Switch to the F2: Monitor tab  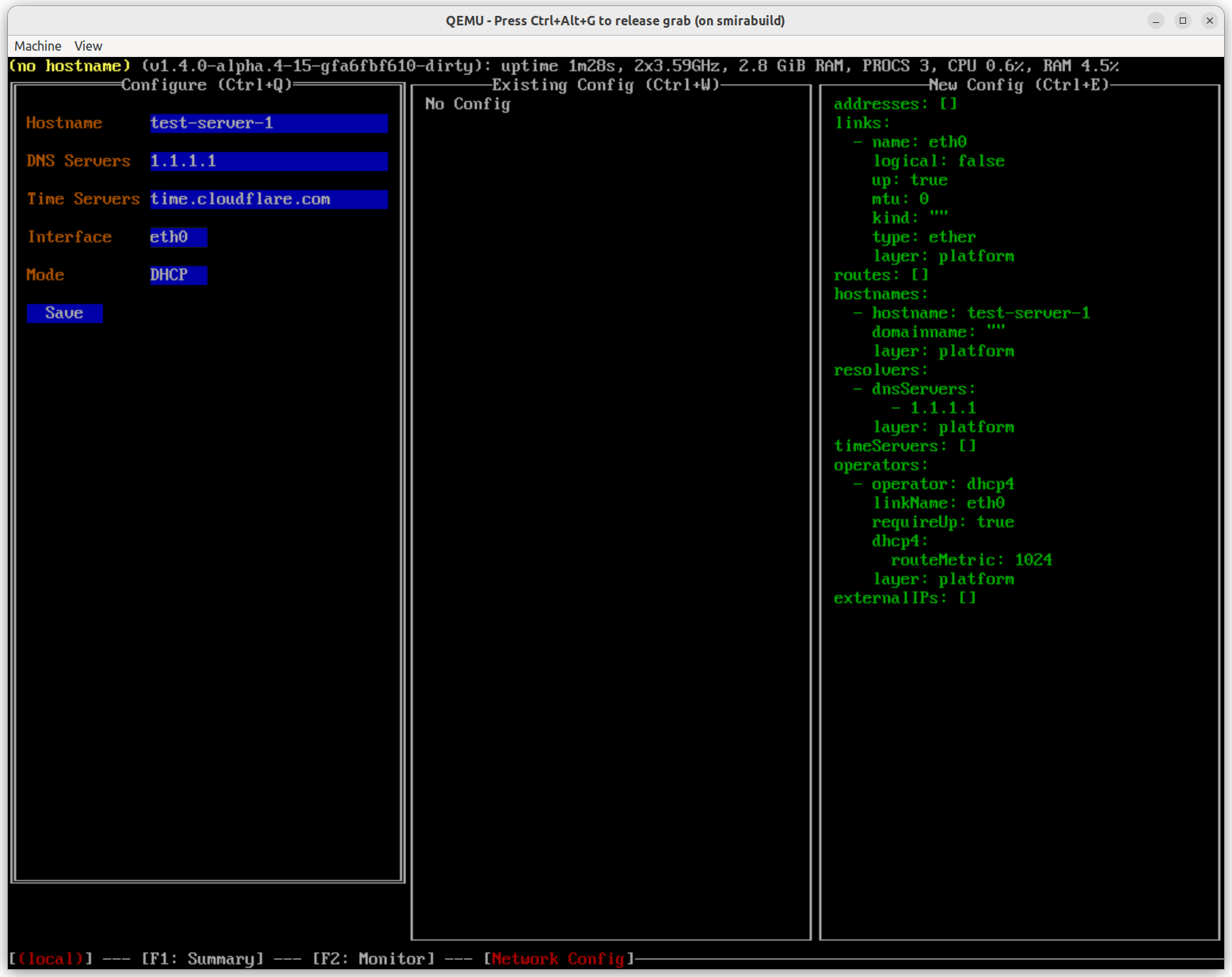point(373,959)
